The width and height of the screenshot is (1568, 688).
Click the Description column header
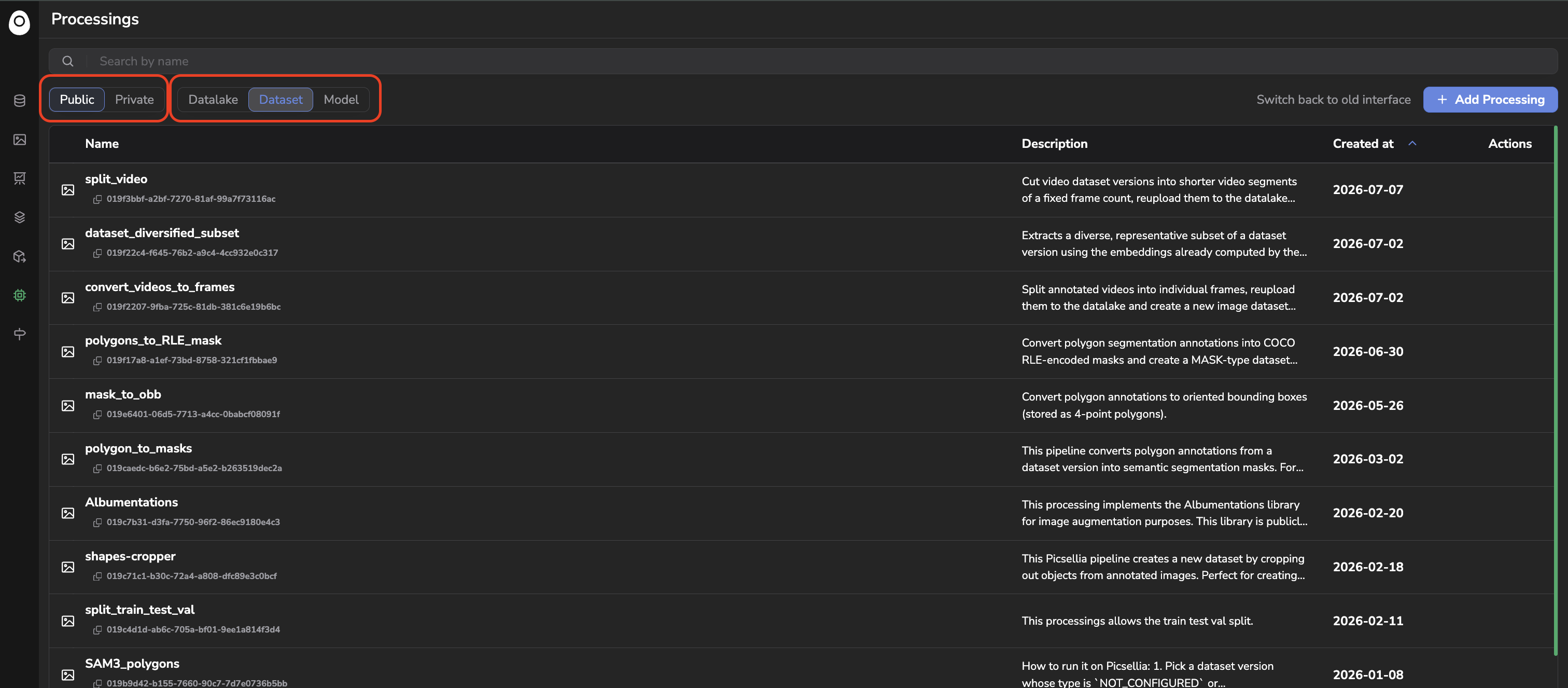coord(1054,144)
